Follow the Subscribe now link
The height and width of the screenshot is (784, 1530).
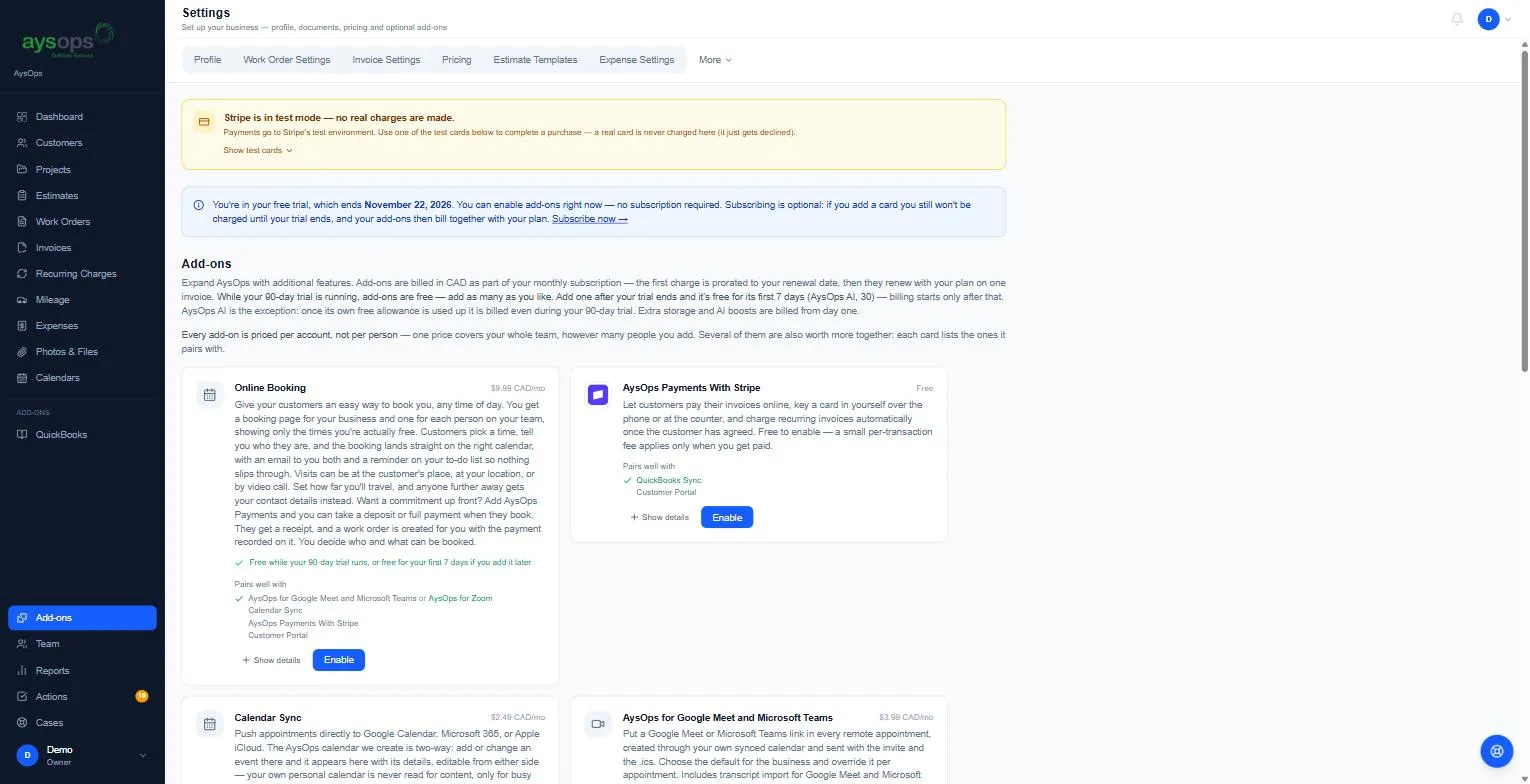(x=590, y=219)
